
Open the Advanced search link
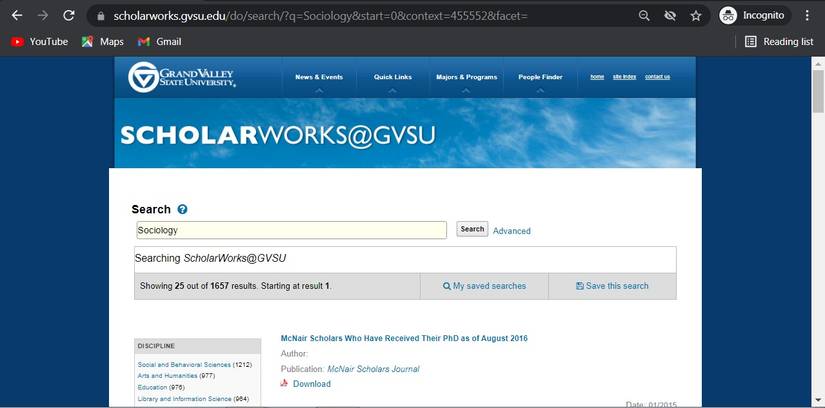coord(511,231)
